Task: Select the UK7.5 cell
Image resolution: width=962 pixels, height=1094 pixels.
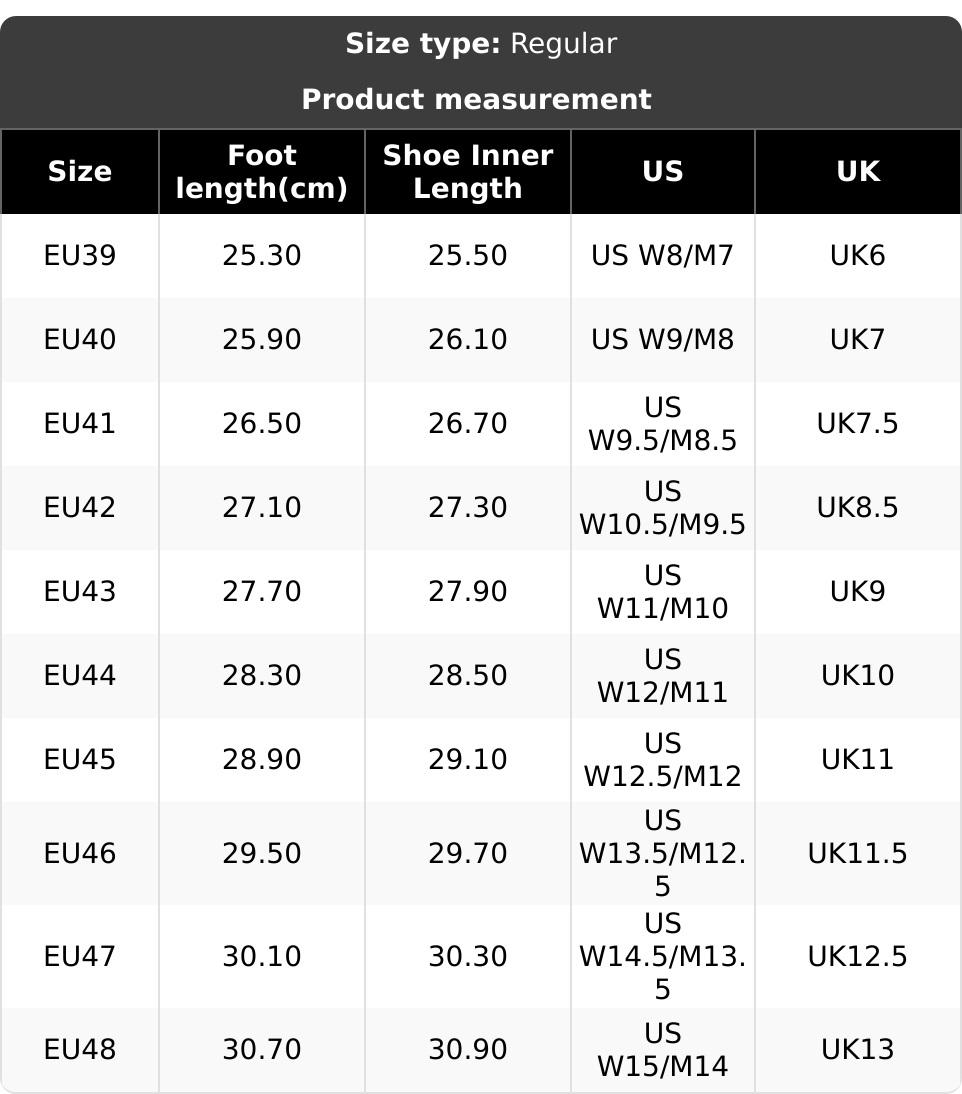Action: click(858, 424)
